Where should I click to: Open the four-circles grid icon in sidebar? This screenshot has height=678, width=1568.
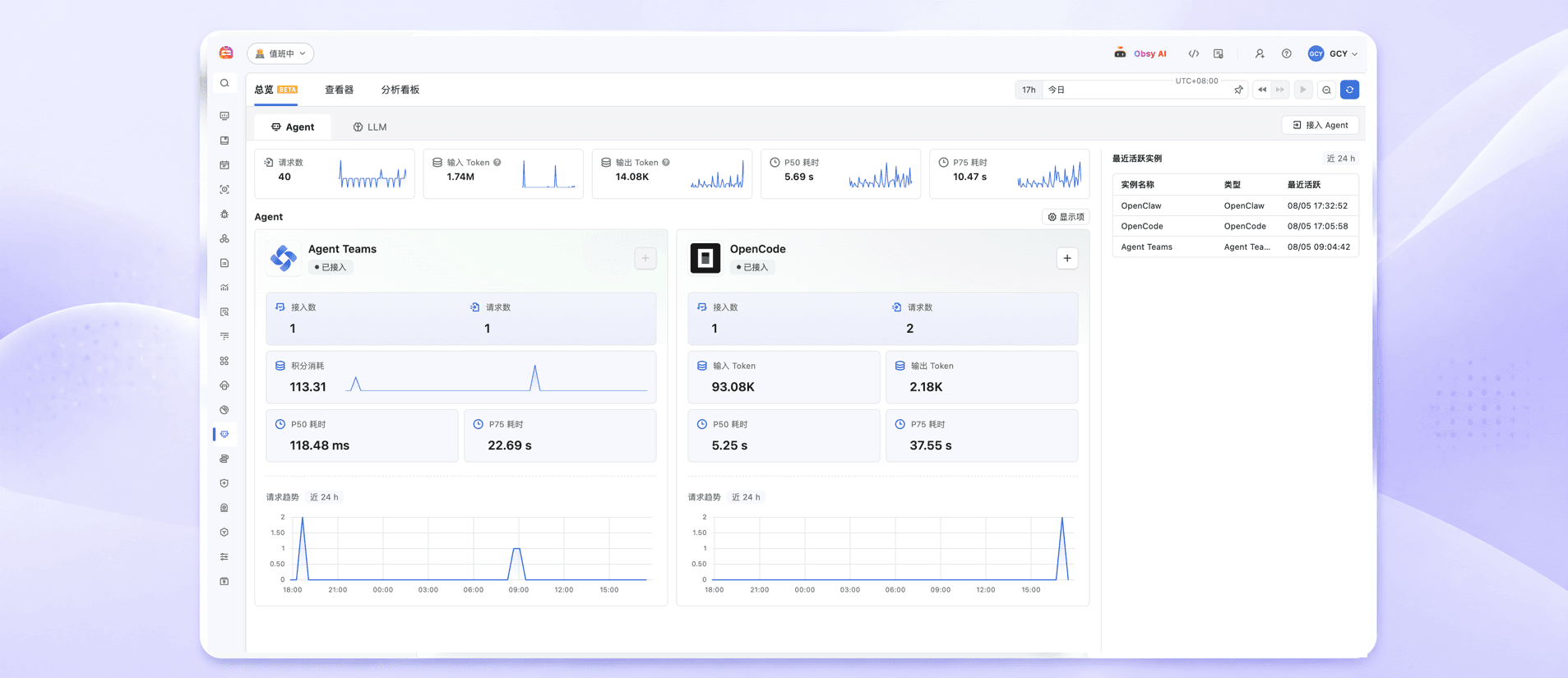224,361
